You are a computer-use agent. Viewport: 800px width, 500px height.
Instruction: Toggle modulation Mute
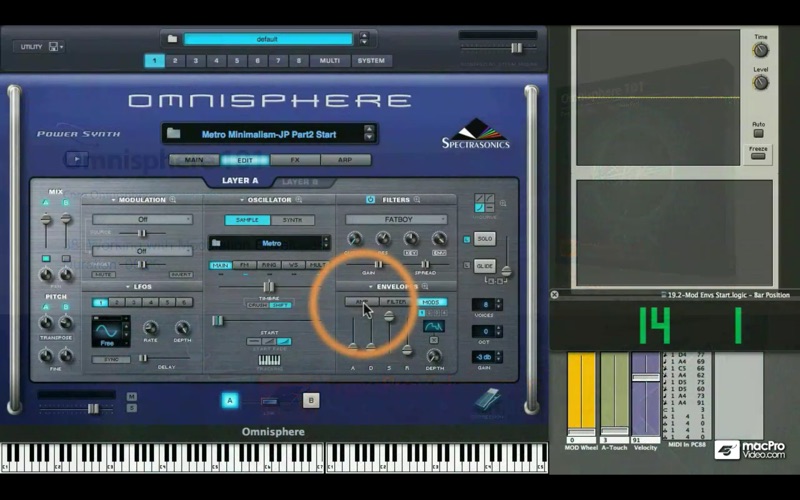(104, 274)
